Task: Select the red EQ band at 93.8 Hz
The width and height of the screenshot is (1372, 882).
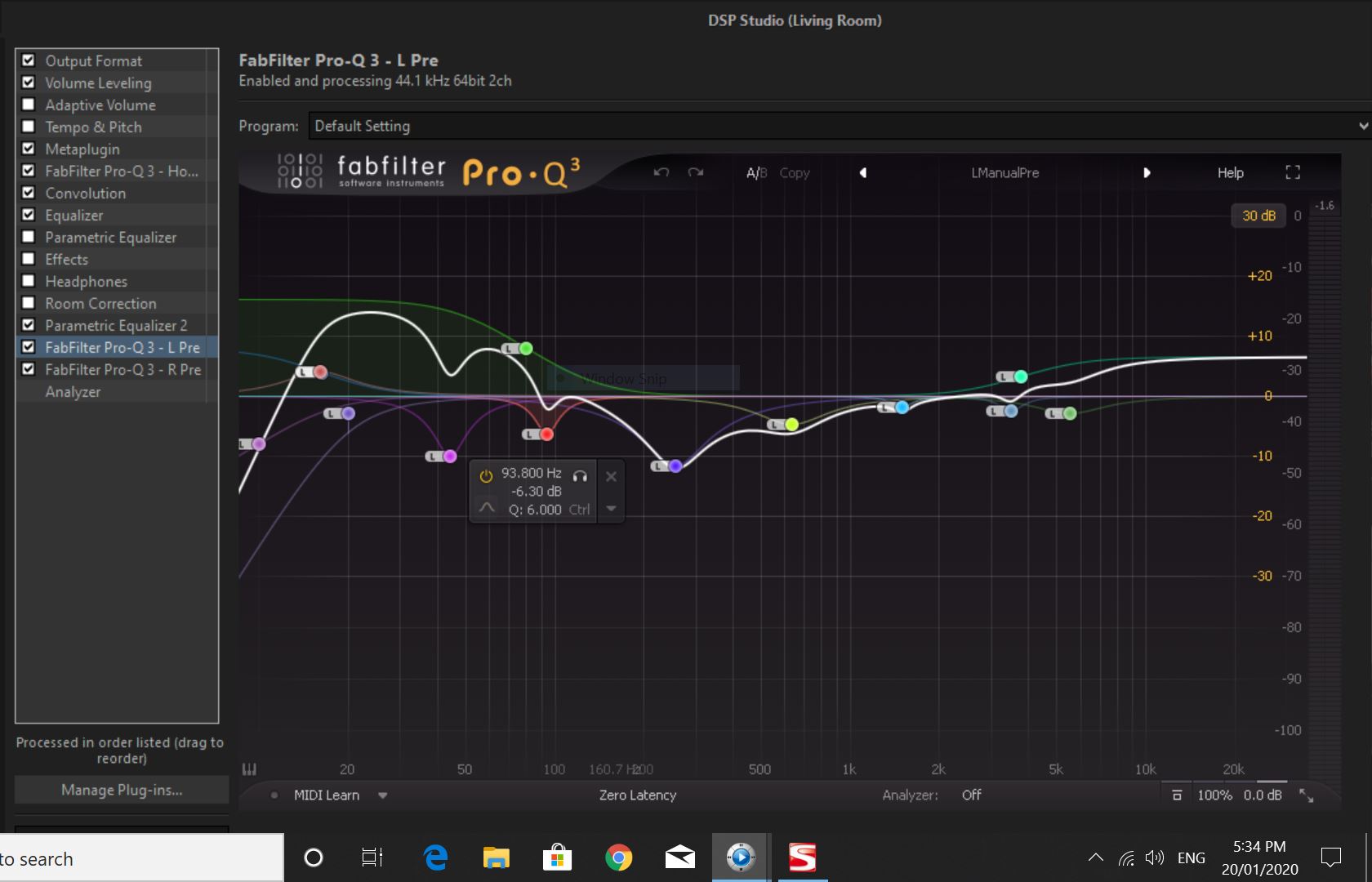Action: (x=546, y=434)
